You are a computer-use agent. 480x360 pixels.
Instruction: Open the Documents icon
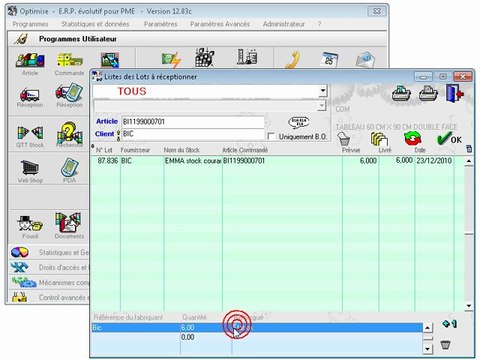pyautogui.click(x=68, y=222)
